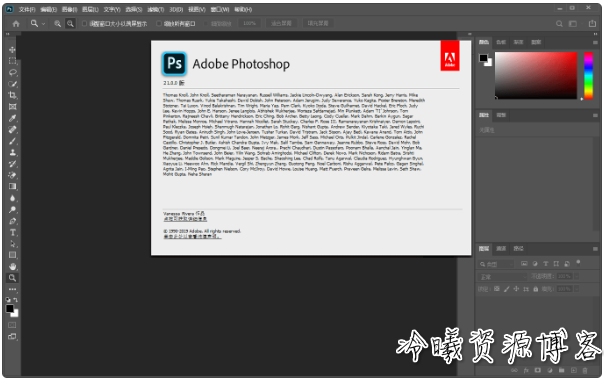Image resolution: width=604 pixels, height=380 pixels.
Task: Pick a shade in the color field
Action: click(536, 75)
